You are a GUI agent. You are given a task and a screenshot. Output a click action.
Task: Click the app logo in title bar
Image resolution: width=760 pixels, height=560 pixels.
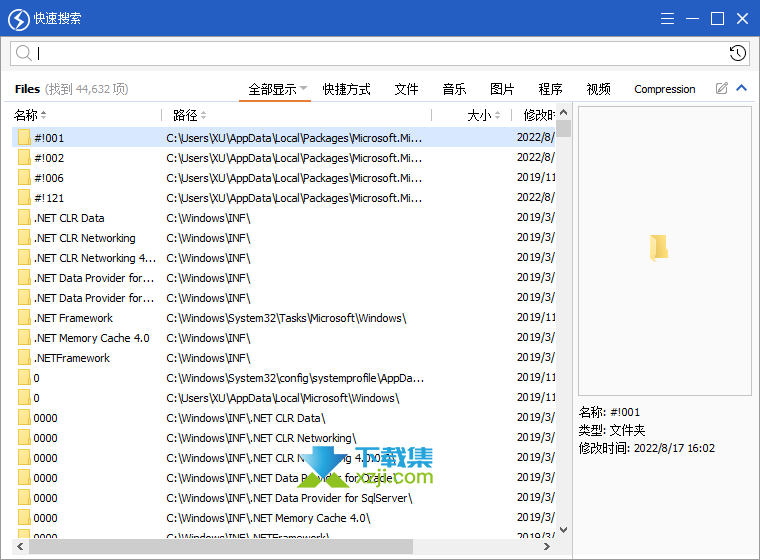tap(18, 18)
